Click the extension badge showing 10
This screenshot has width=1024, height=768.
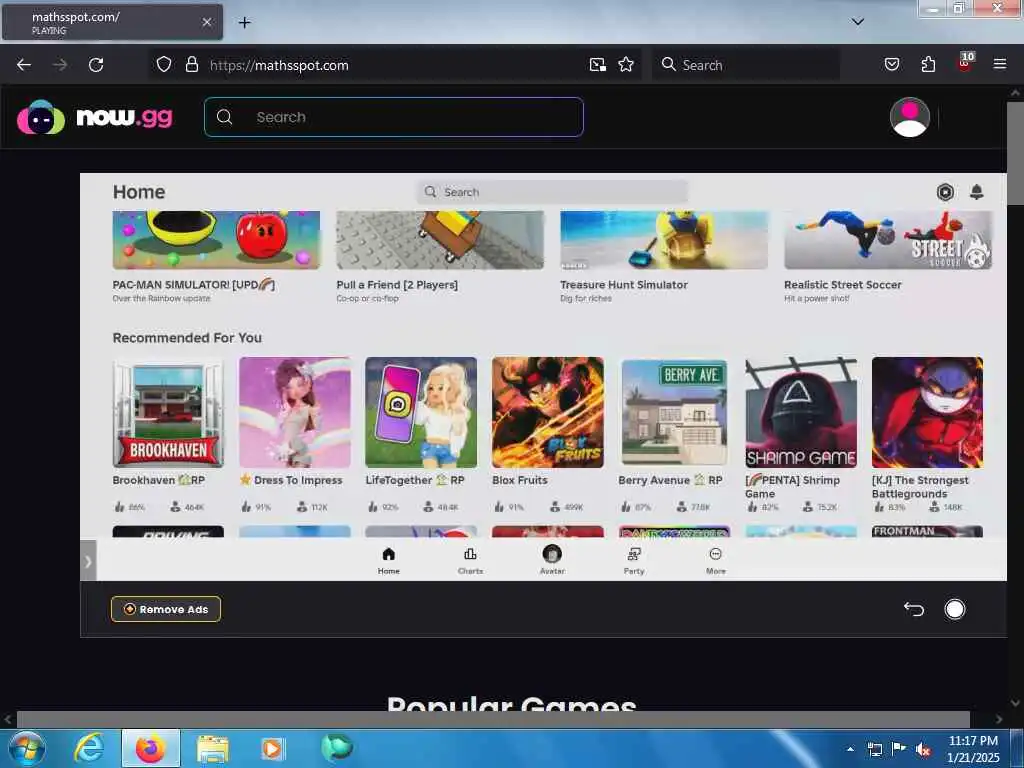point(965,61)
